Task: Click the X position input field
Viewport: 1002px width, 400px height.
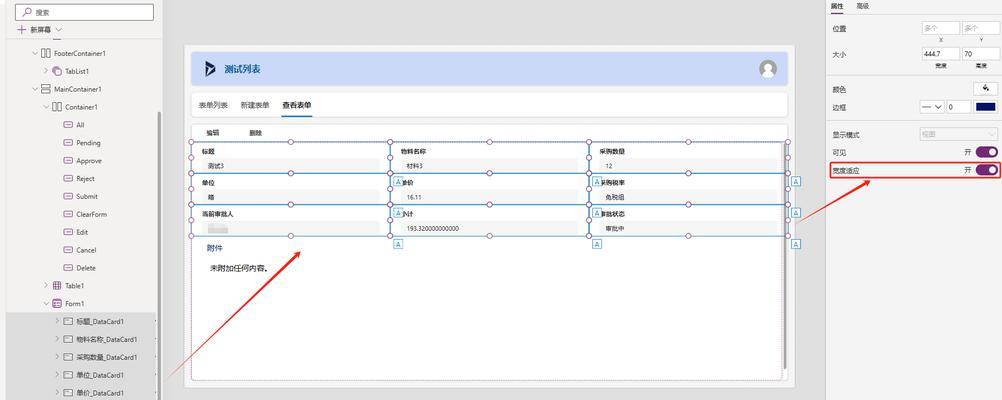Action: tap(941, 28)
